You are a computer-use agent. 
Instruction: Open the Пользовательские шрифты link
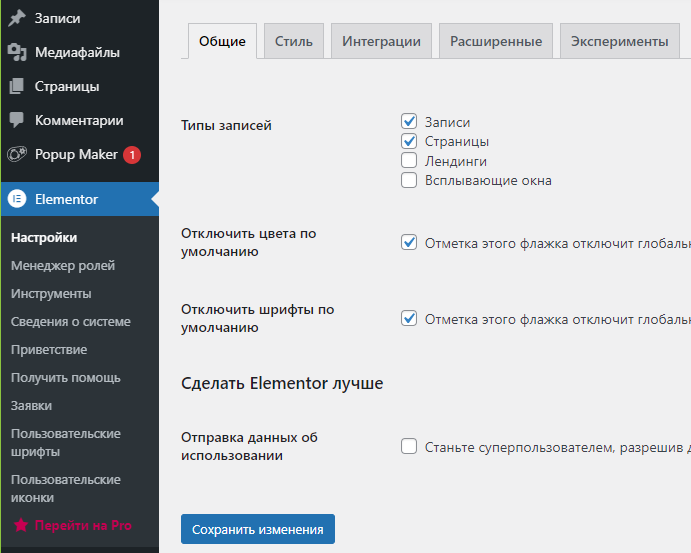[x=66, y=442]
